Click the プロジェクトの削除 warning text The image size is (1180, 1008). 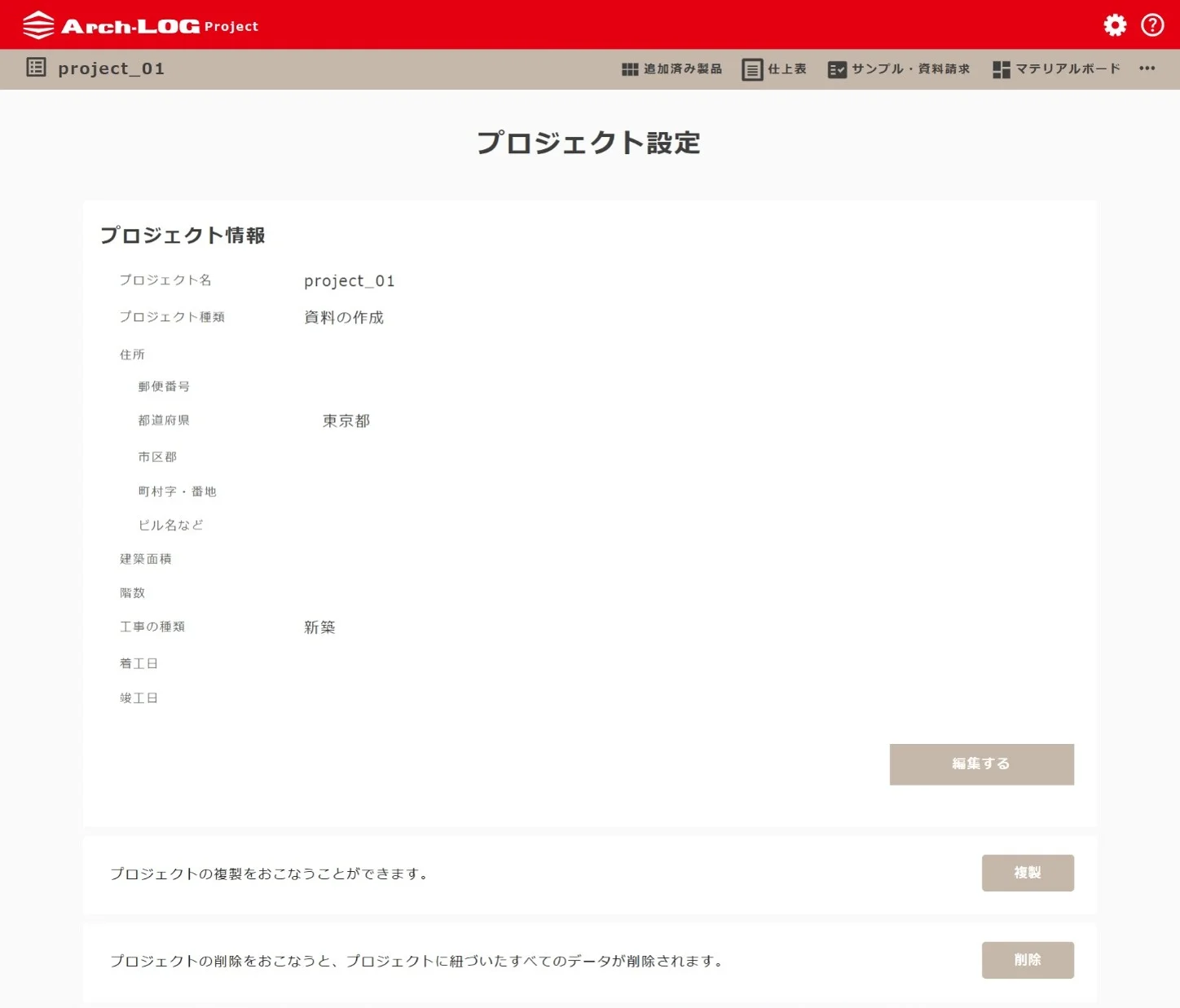[x=416, y=961]
